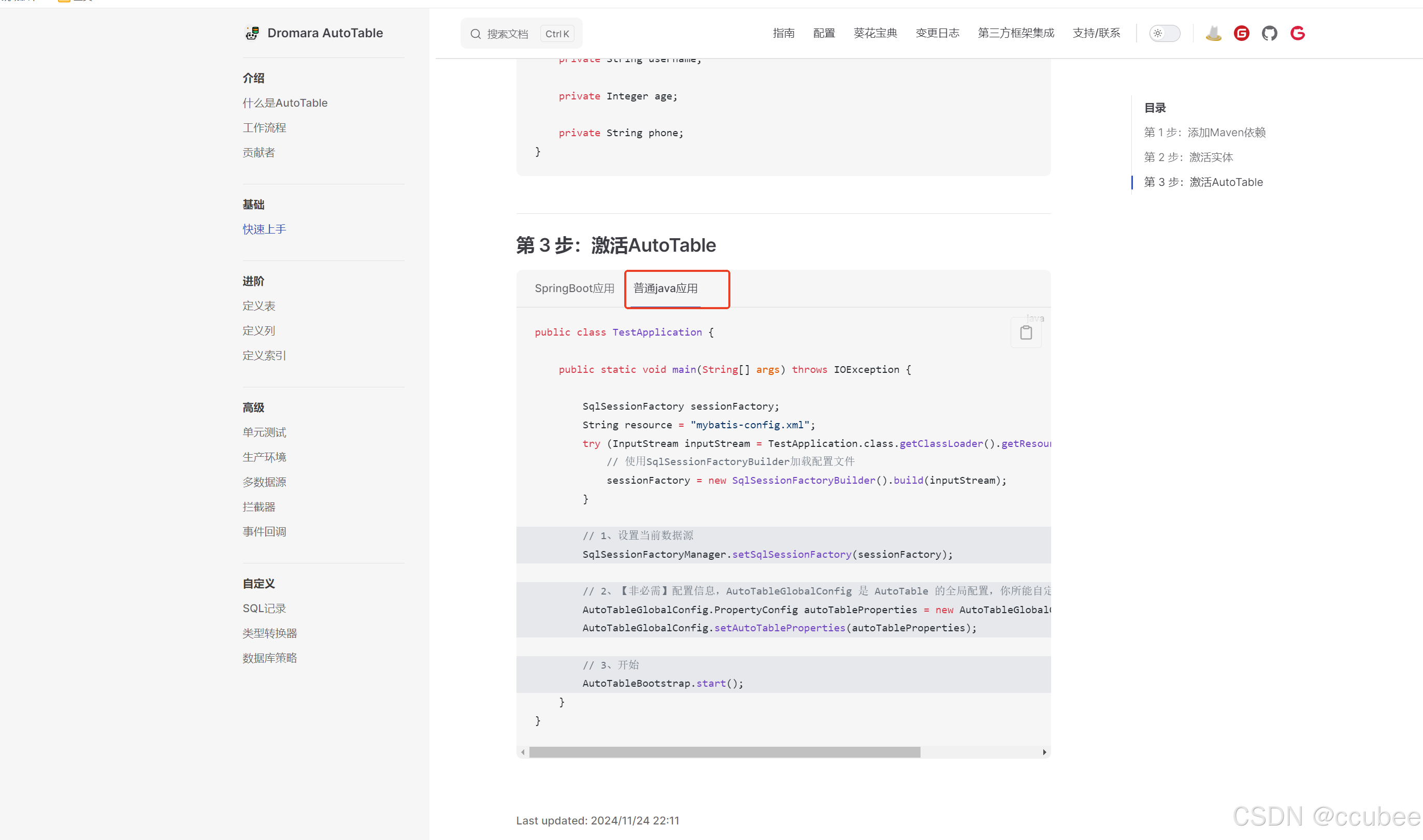
Task: Click the search magnifier icon
Action: (476, 34)
